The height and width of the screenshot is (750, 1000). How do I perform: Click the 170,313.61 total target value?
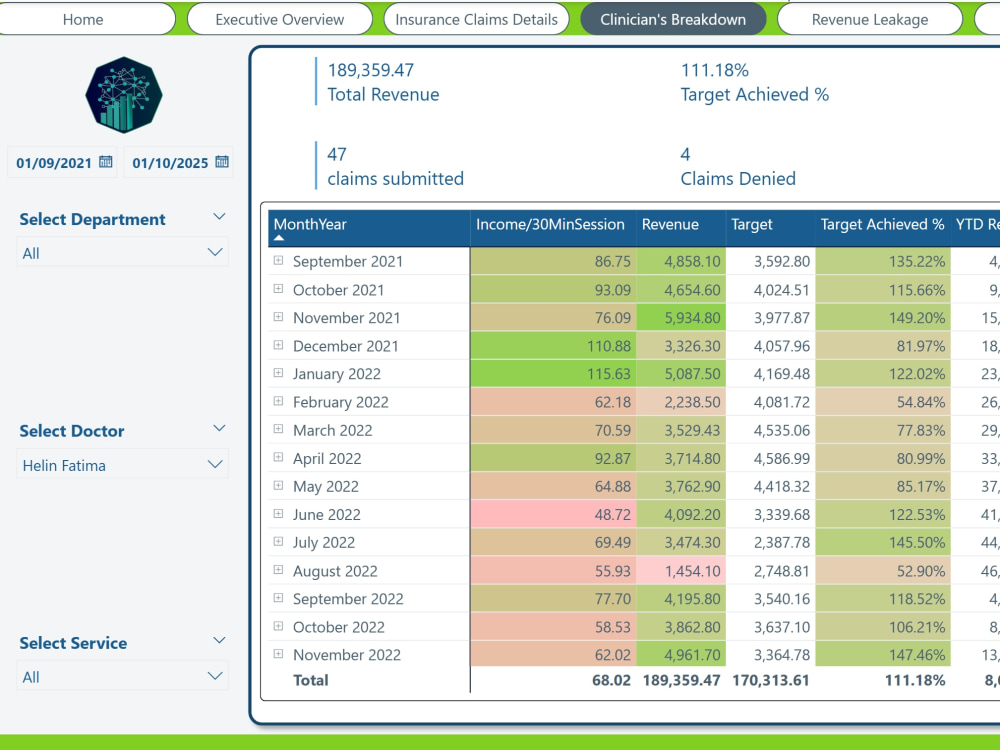coord(770,680)
